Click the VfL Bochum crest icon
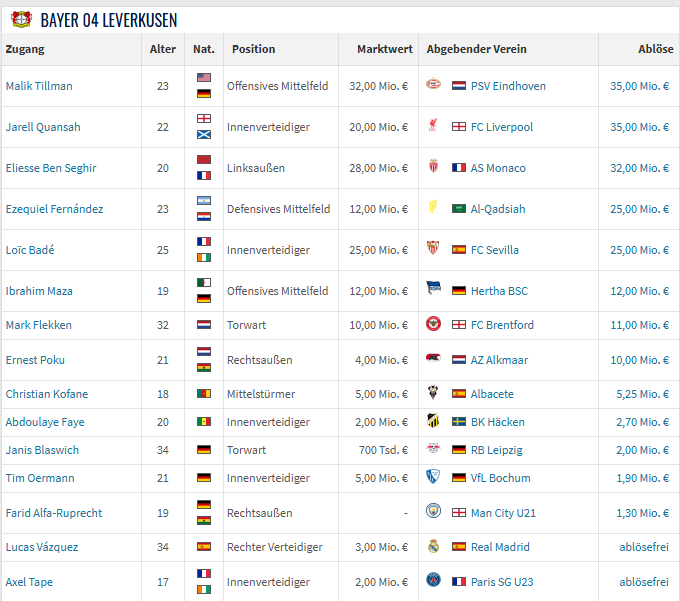680x601 pixels. [x=433, y=477]
